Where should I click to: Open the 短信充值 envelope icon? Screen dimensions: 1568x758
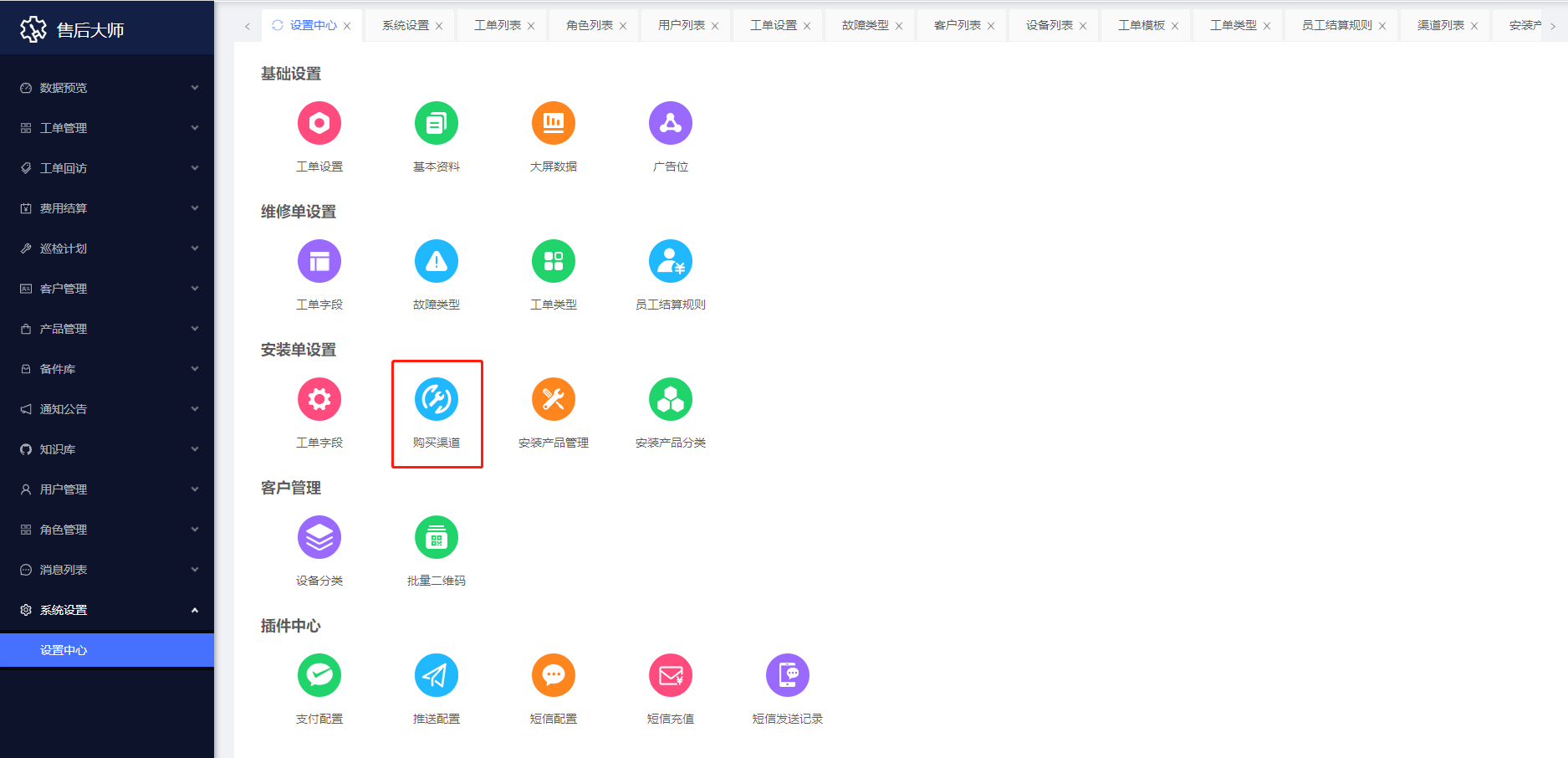(671, 676)
